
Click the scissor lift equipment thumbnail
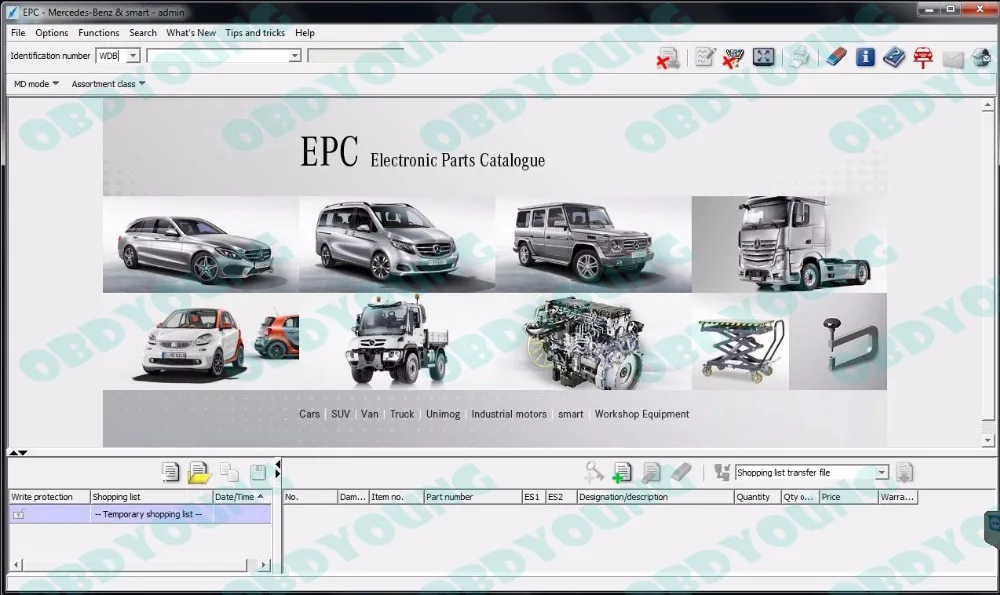pyautogui.click(x=741, y=342)
